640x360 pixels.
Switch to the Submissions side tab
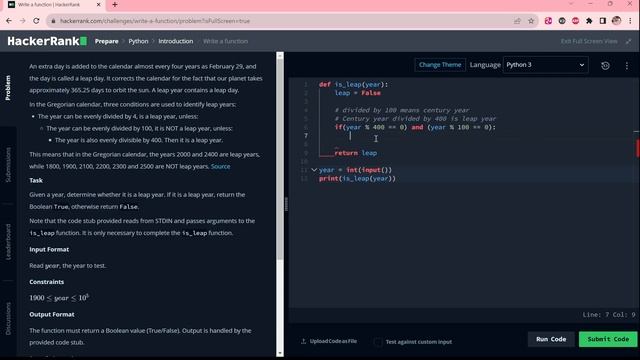click(x=8, y=164)
